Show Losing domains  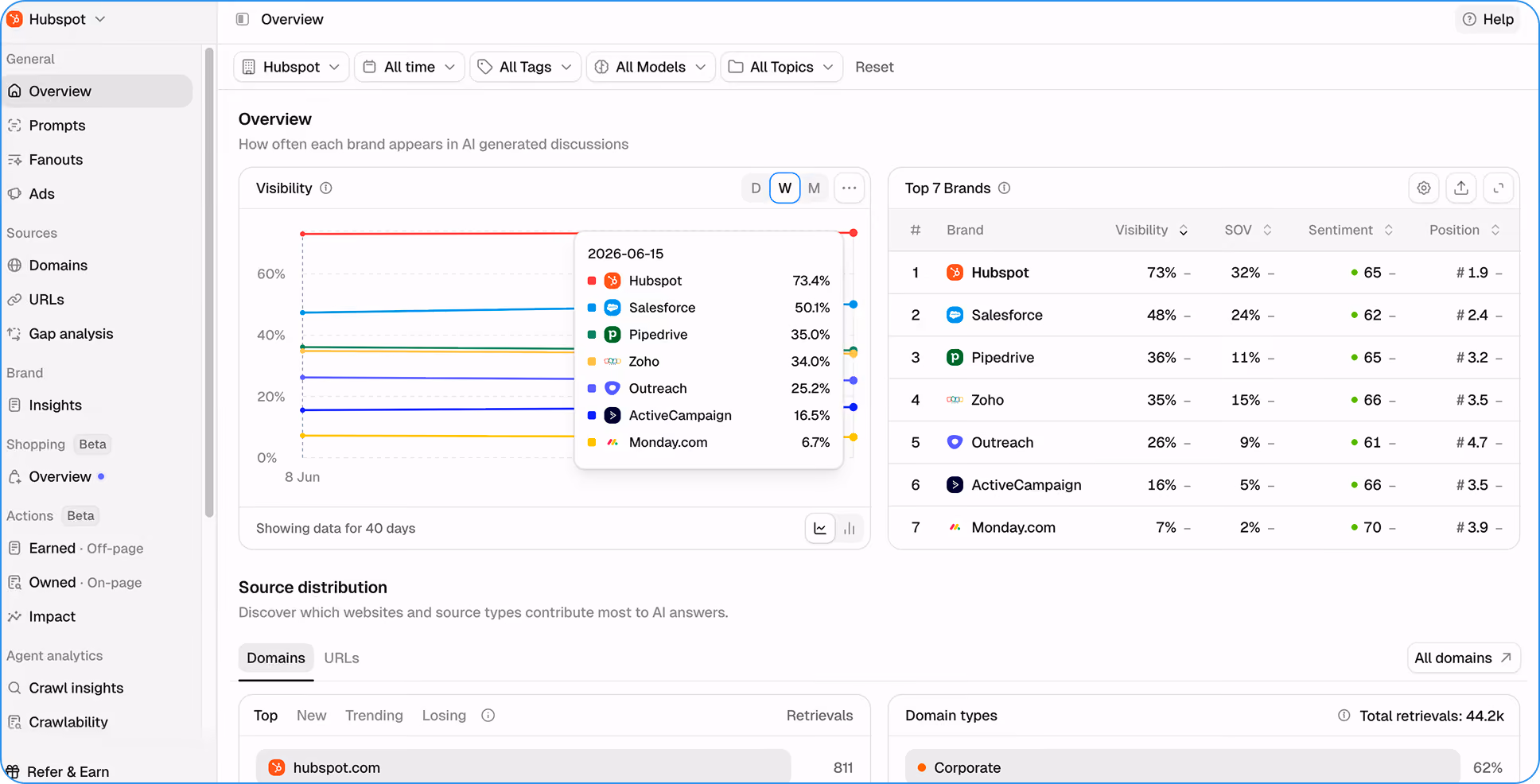pyautogui.click(x=444, y=716)
